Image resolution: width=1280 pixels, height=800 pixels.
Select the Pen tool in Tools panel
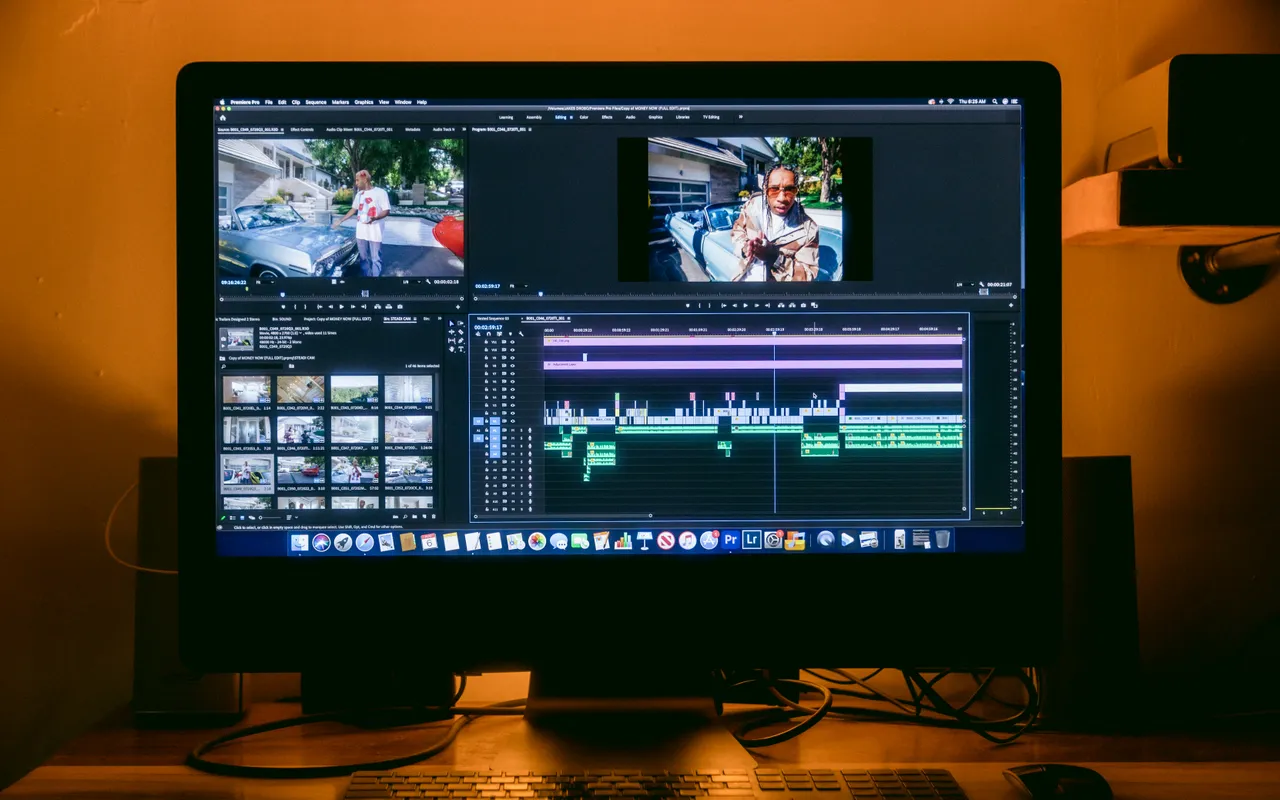(x=461, y=341)
